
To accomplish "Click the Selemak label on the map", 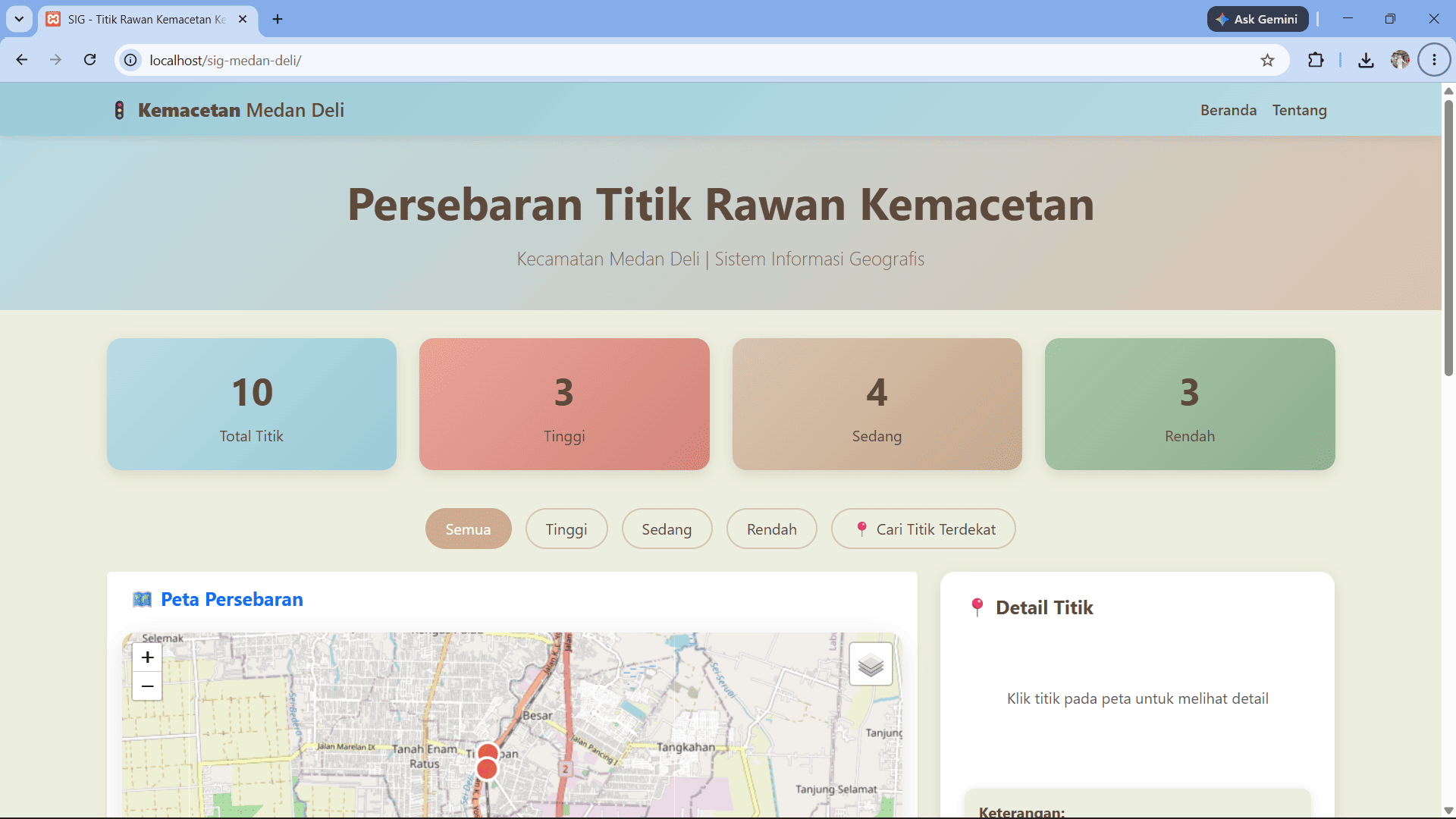I will 162,638.
